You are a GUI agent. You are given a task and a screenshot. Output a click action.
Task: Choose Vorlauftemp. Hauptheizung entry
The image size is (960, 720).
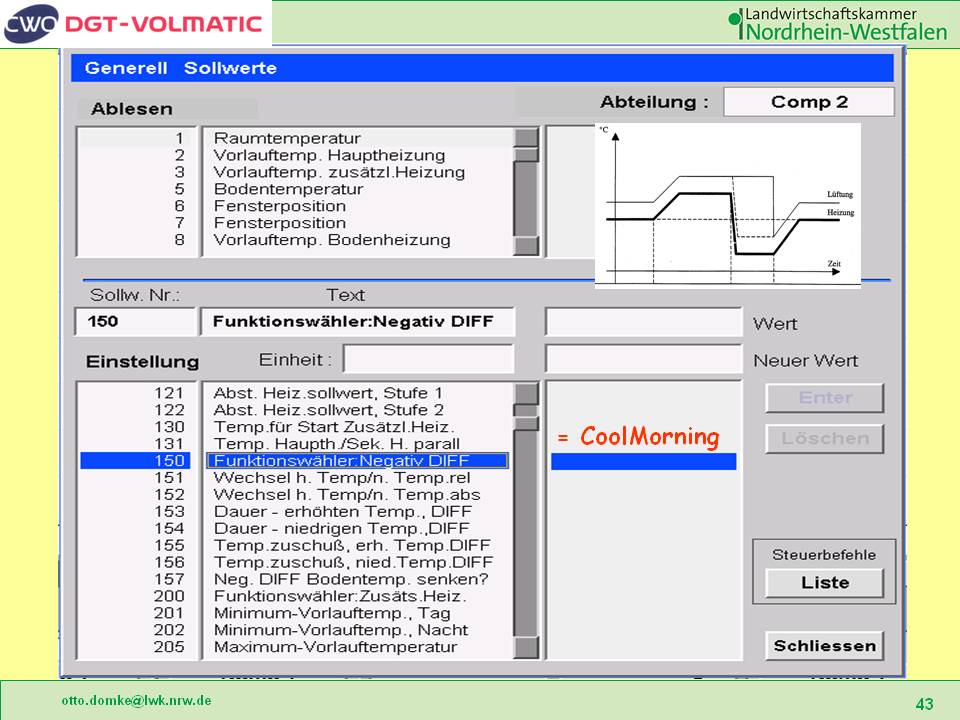pyautogui.click(x=329, y=156)
